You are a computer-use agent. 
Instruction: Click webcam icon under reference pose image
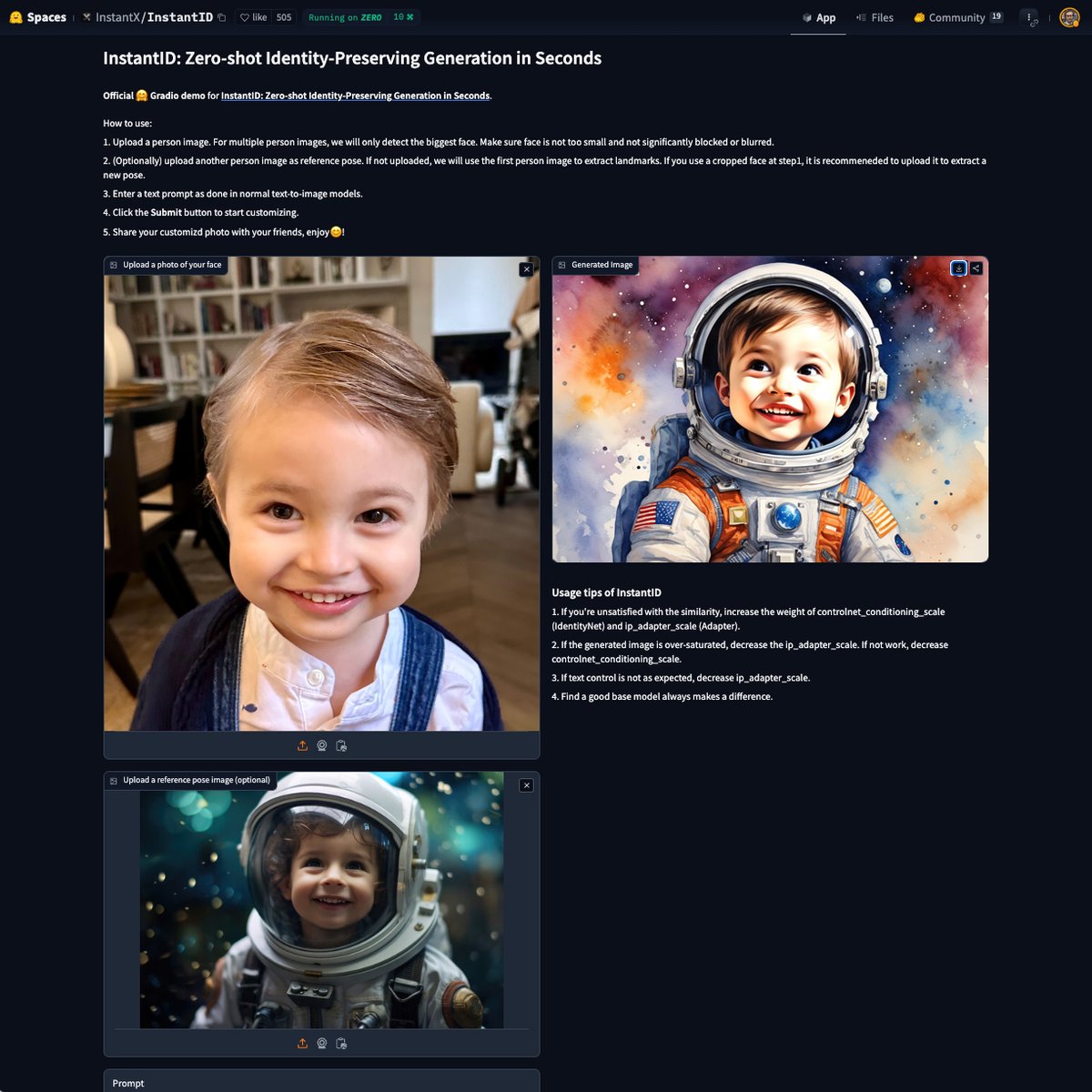pos(322,1044)
